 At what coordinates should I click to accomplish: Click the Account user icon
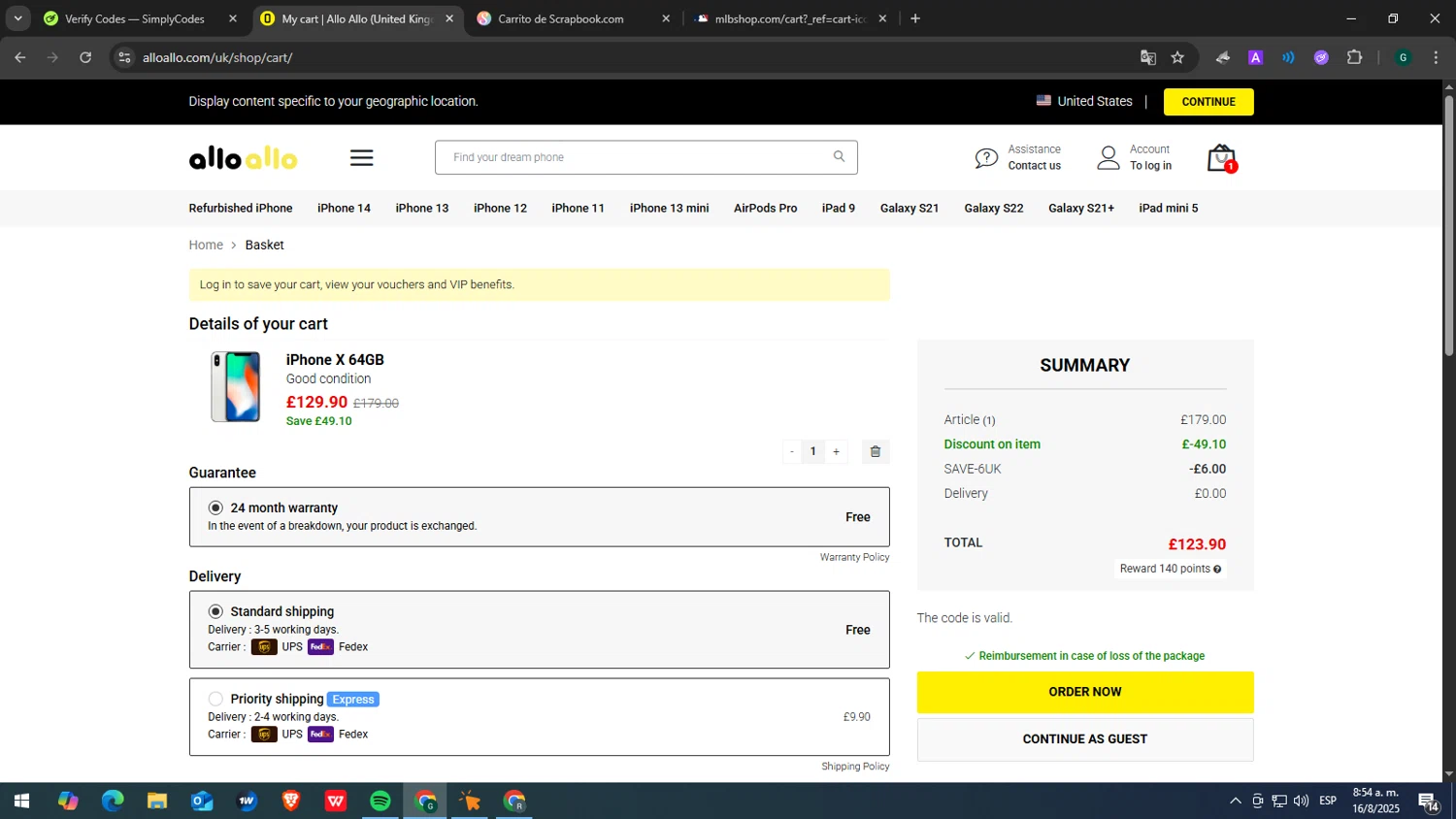[x=1109, y=157]
